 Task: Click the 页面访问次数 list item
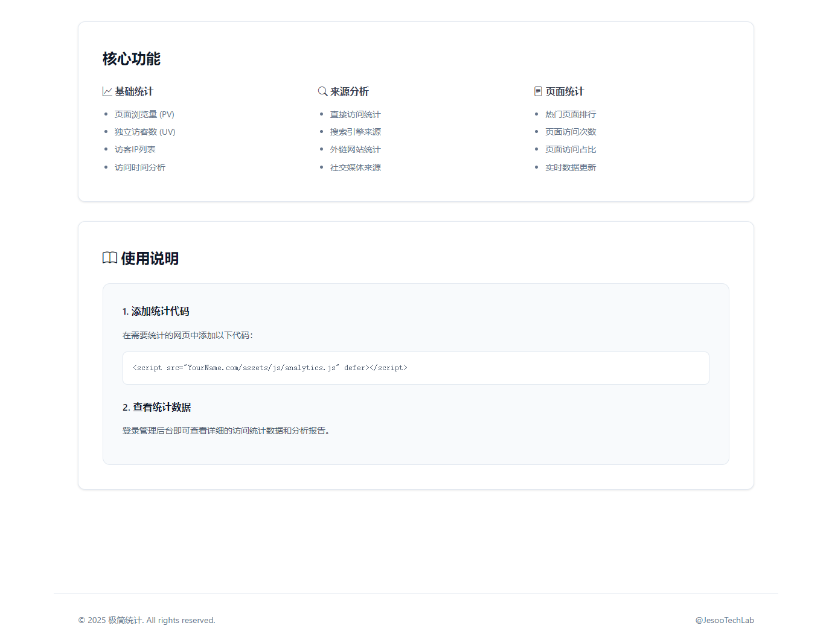[570, 132]
